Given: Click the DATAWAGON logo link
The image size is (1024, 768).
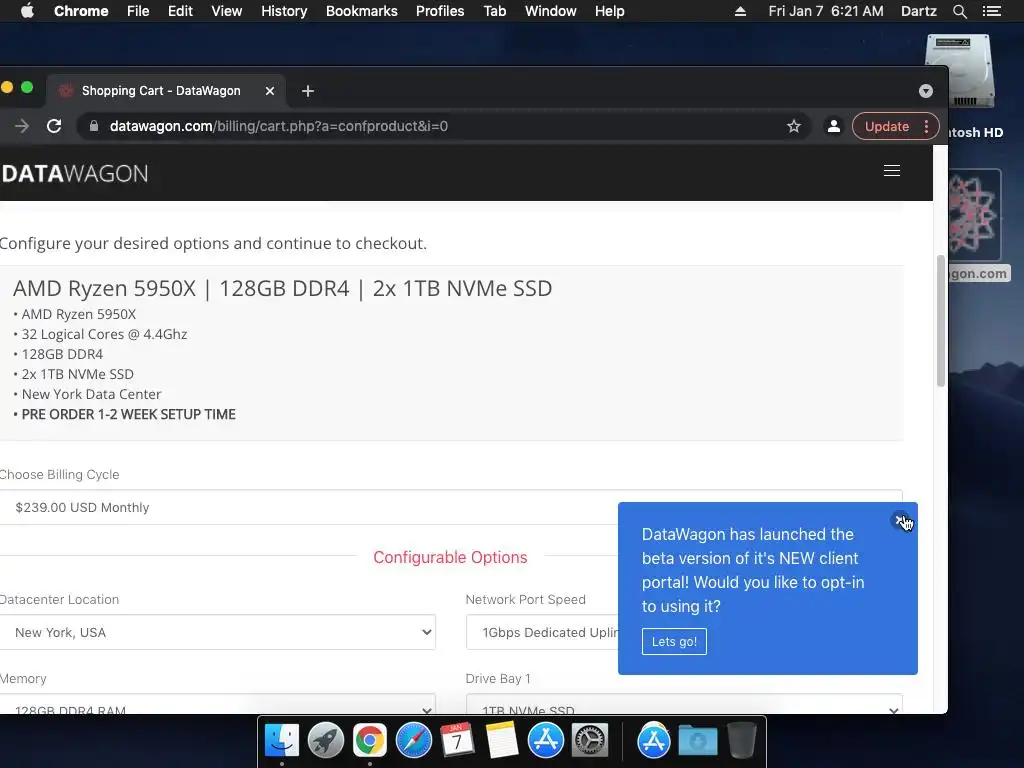Looking at the screenshot, I should point(74,174).
